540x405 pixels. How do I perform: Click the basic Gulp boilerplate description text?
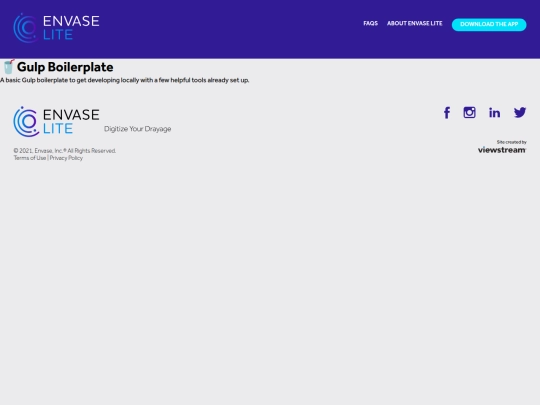(x=124, y=80)
